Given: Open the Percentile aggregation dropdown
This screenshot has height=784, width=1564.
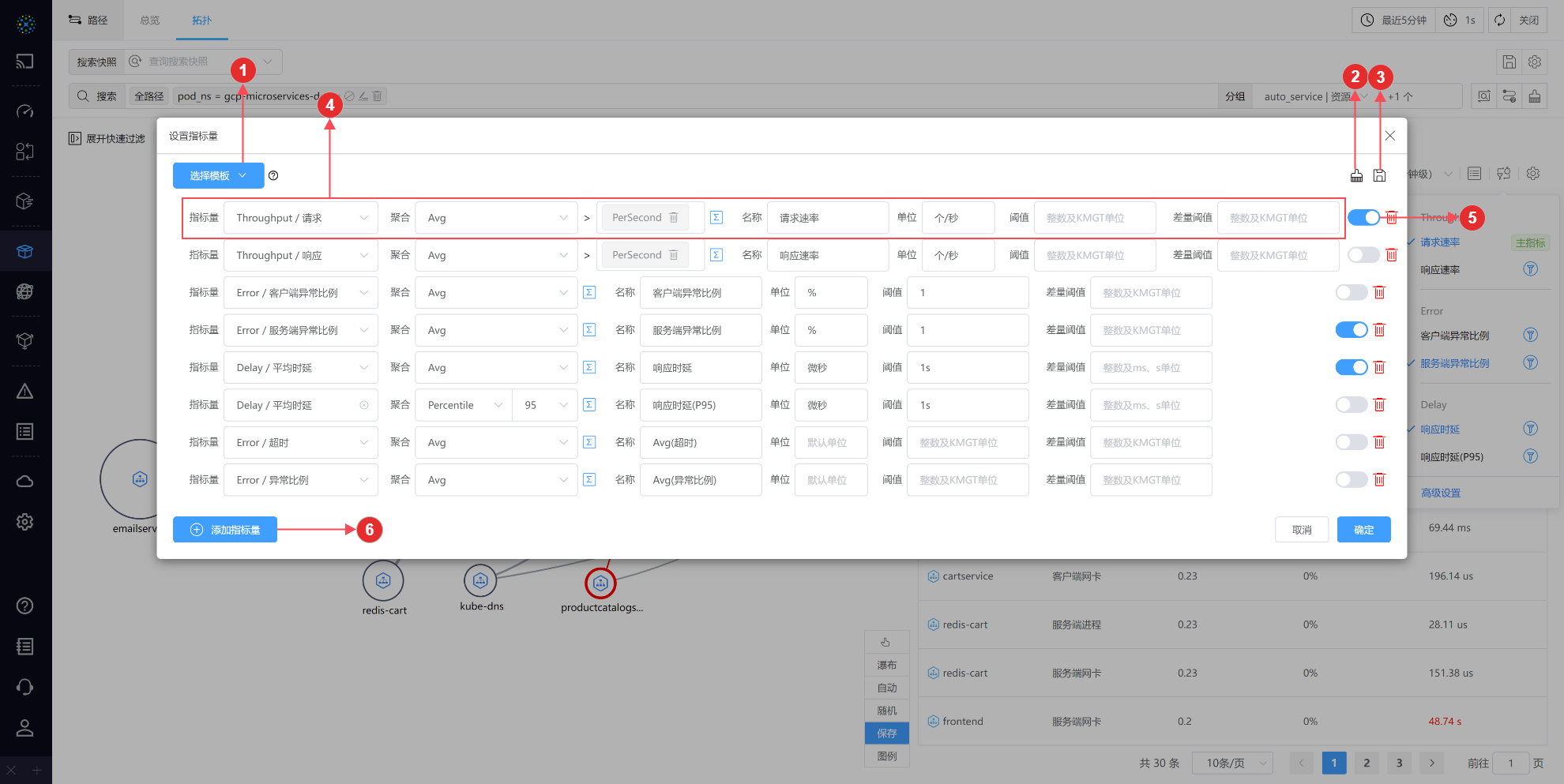Looking at the screenshot, I should click(464, 405).
